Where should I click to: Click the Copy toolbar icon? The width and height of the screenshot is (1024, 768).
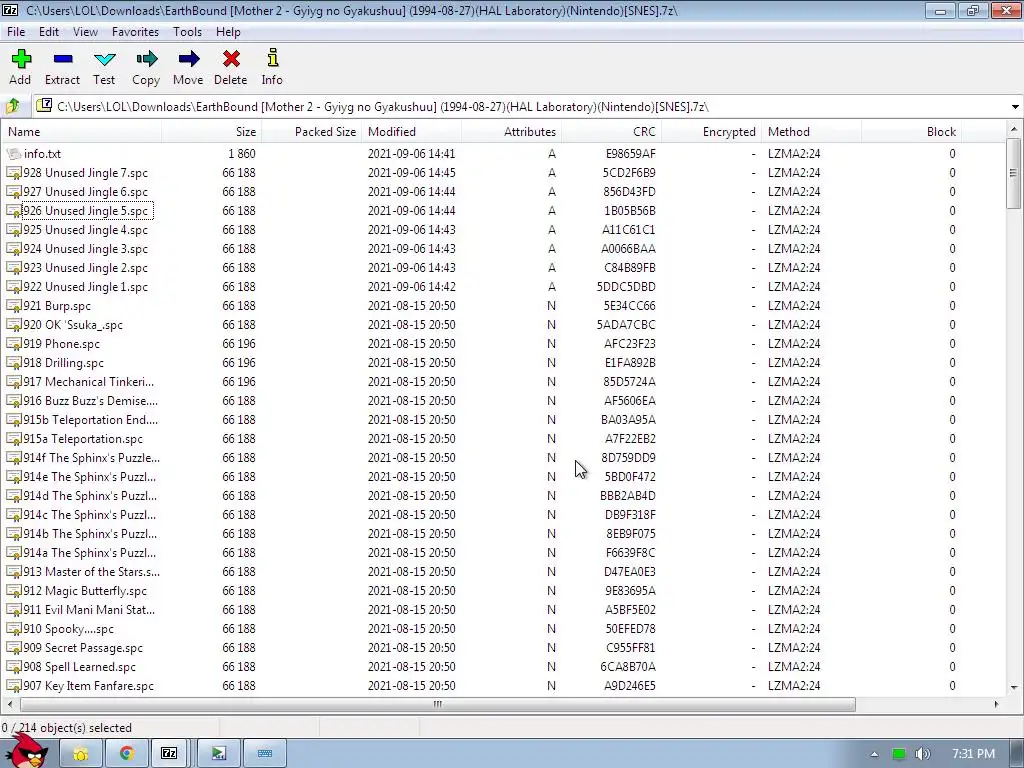tap(146, 59)
